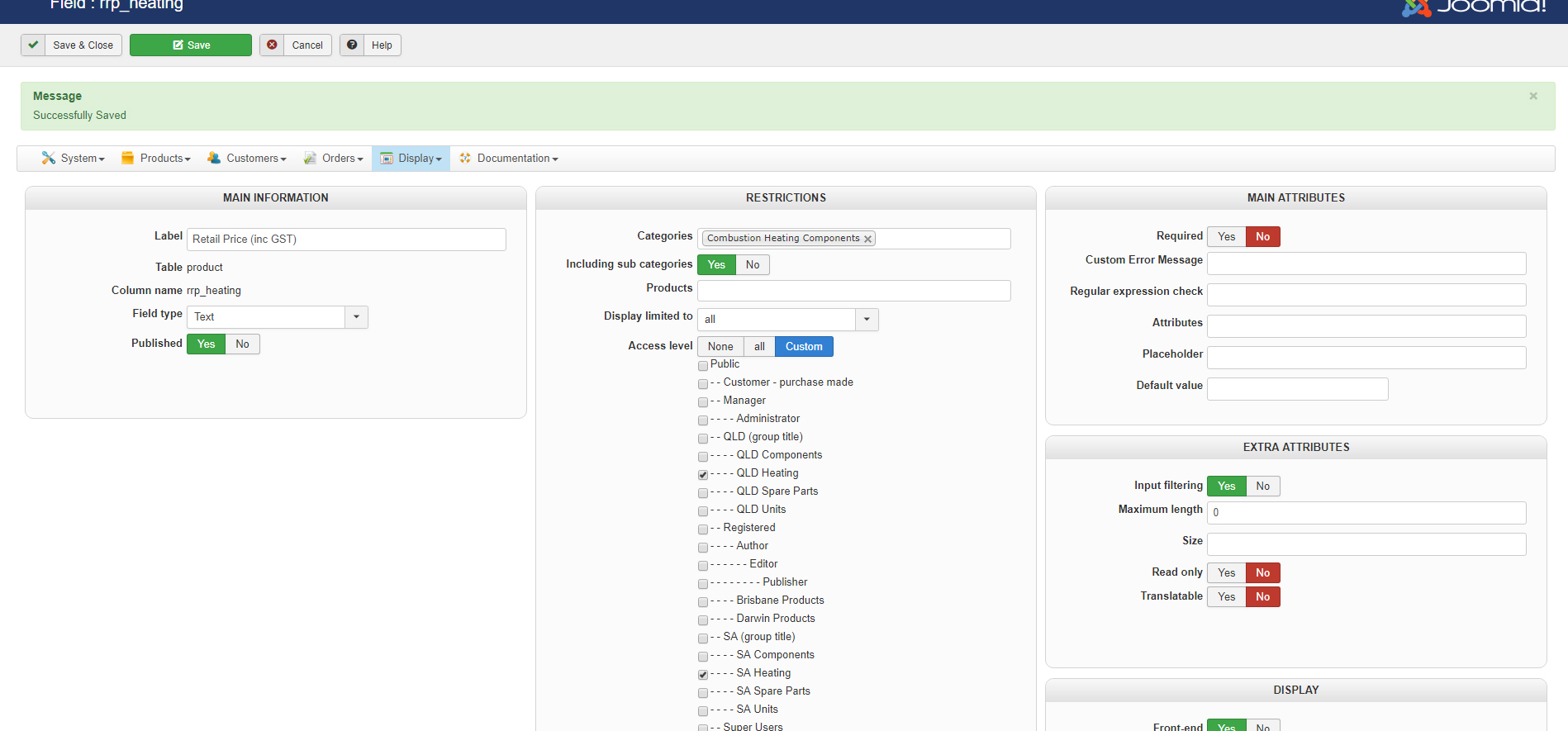Screen dimensions: 1568x731
Task: Click the Maximum length field
Action: [1366, 513]
